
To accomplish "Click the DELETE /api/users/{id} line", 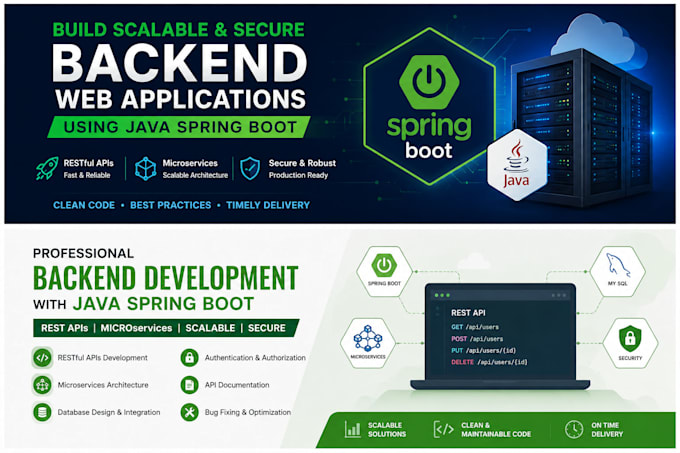I will pos(489,362).
